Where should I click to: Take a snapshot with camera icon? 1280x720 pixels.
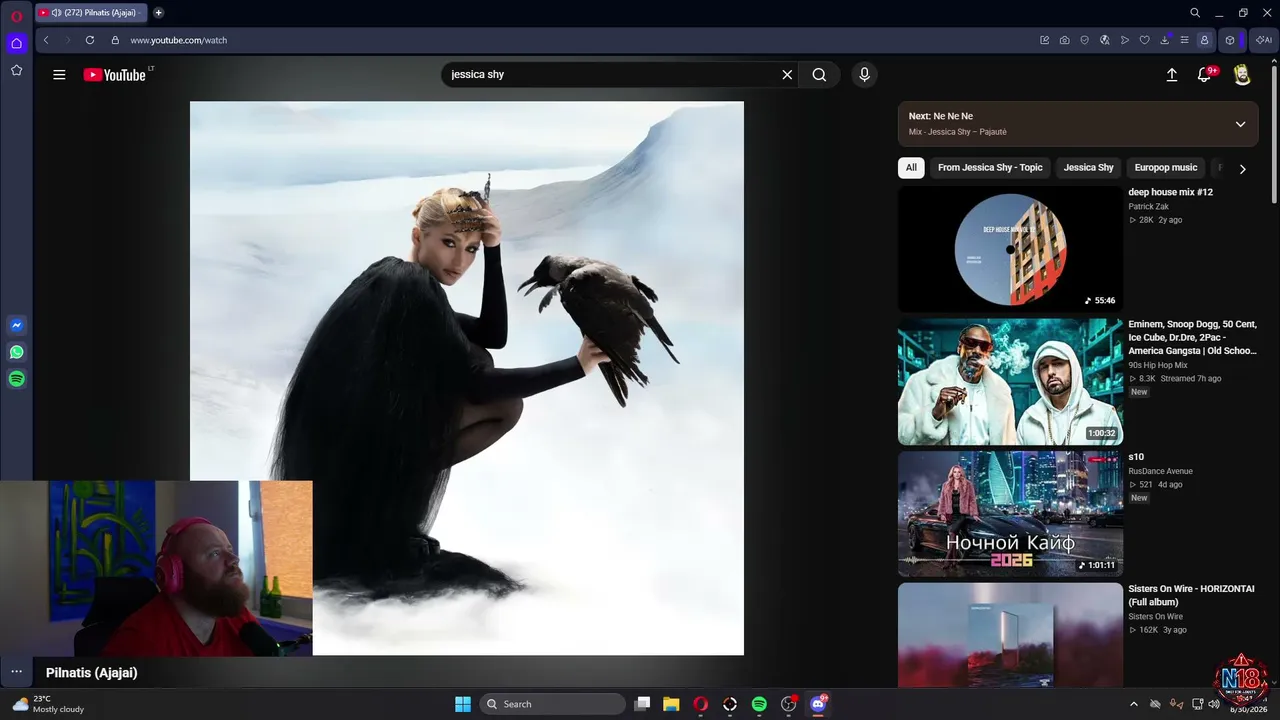point(1064,40)
